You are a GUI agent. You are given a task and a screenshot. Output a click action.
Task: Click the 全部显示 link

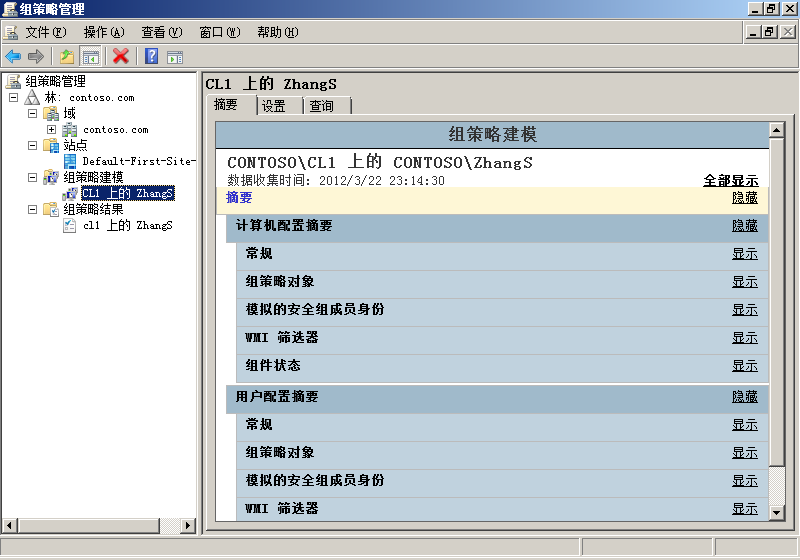731,180
